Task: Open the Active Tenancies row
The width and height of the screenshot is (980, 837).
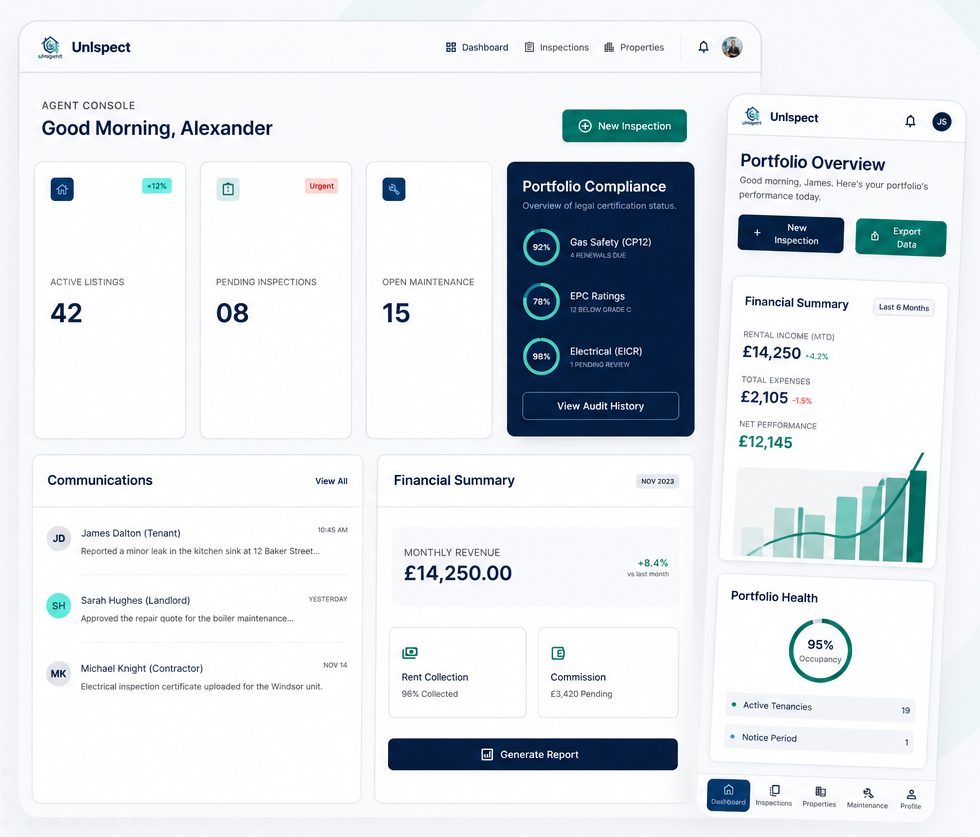Action: click(x=821, y=707)
